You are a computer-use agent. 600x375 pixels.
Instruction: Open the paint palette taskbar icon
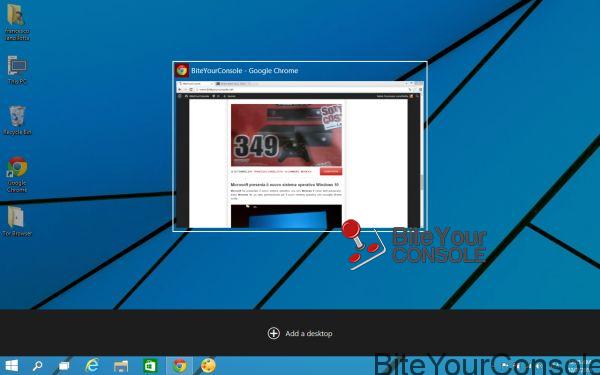[209, 365]
